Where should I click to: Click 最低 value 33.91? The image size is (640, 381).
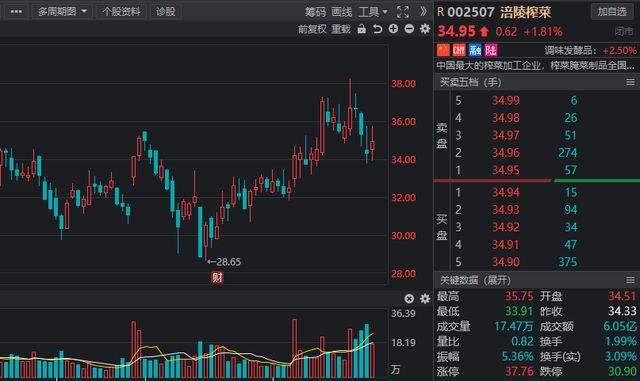519,311
